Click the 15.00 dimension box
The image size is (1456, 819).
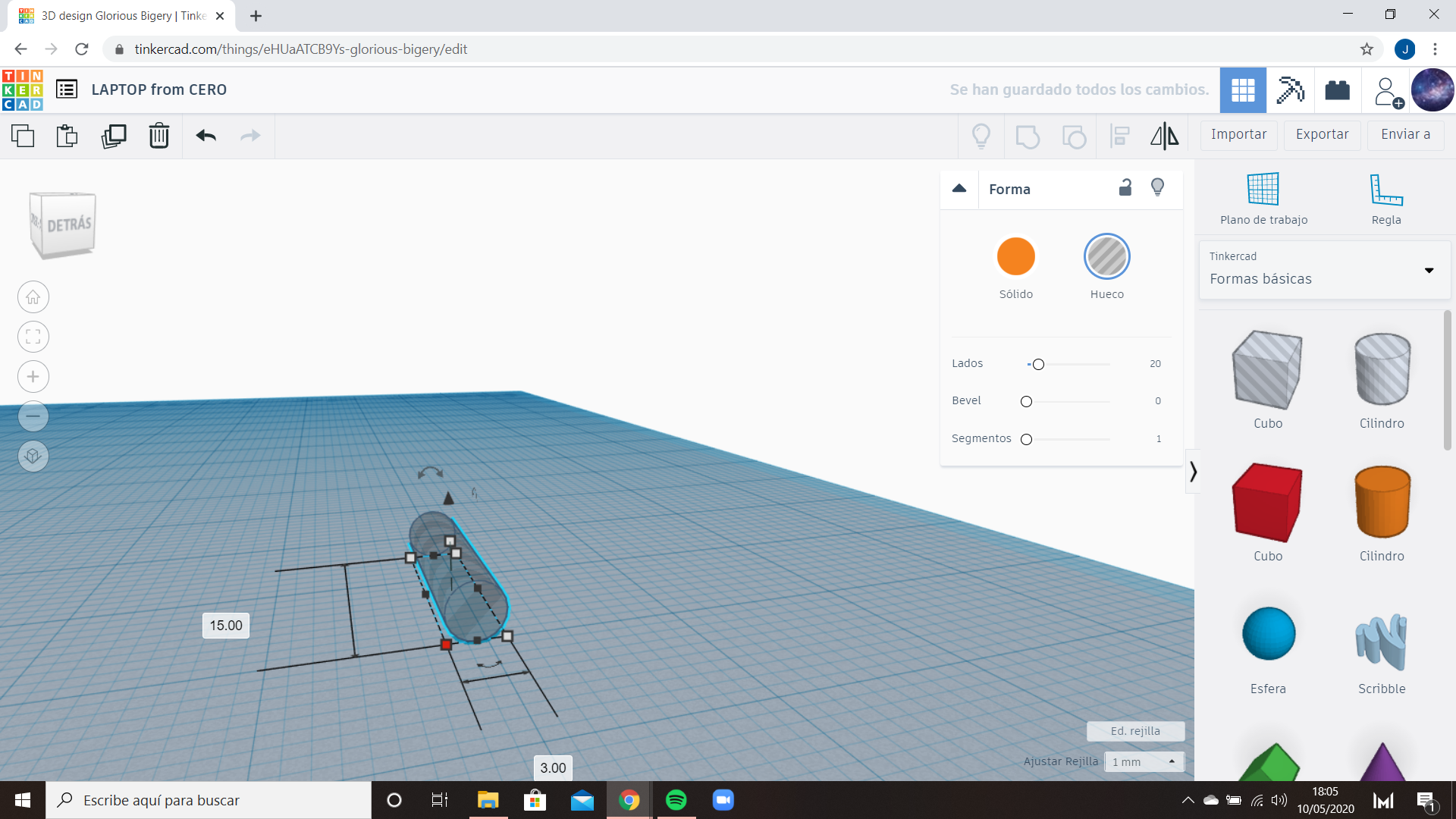(x=226, y=626)
